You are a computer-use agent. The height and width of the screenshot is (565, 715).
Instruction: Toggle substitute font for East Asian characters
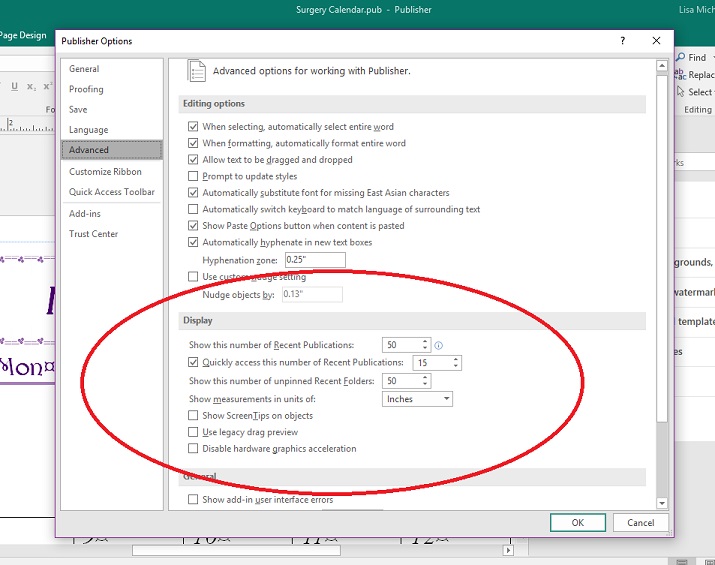point(193,192)
